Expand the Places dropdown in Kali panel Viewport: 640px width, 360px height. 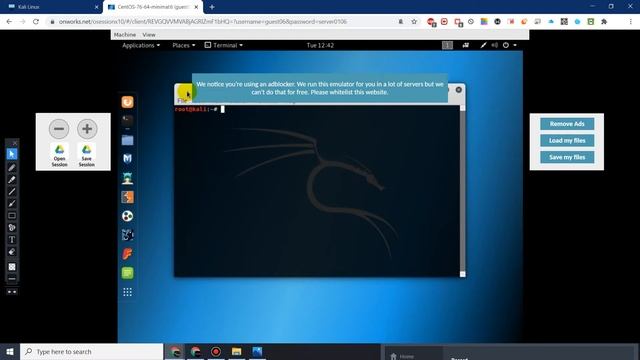click(184, 45)
